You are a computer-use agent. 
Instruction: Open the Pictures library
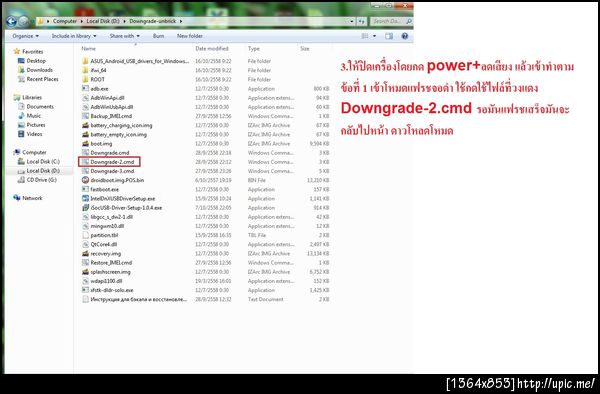tap(36, 125)
